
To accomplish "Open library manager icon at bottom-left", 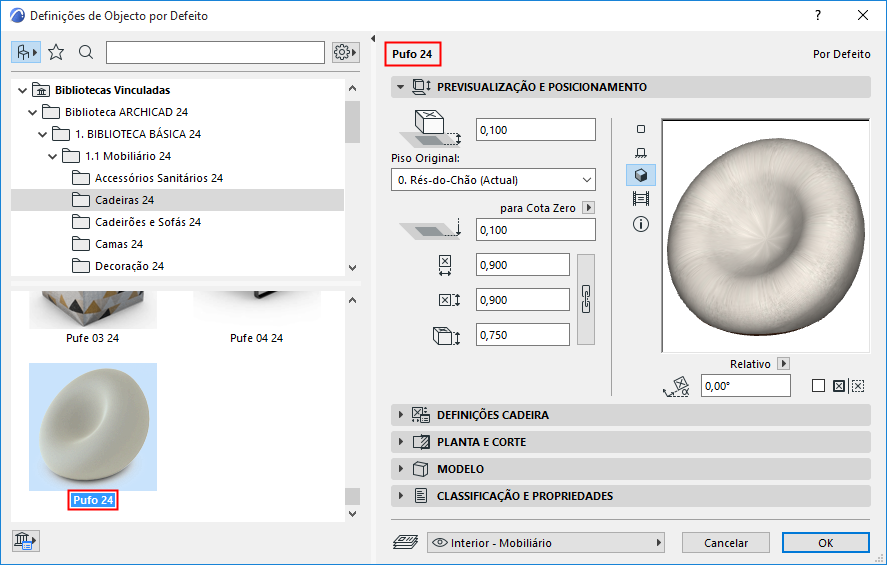I will pos(25,541).
